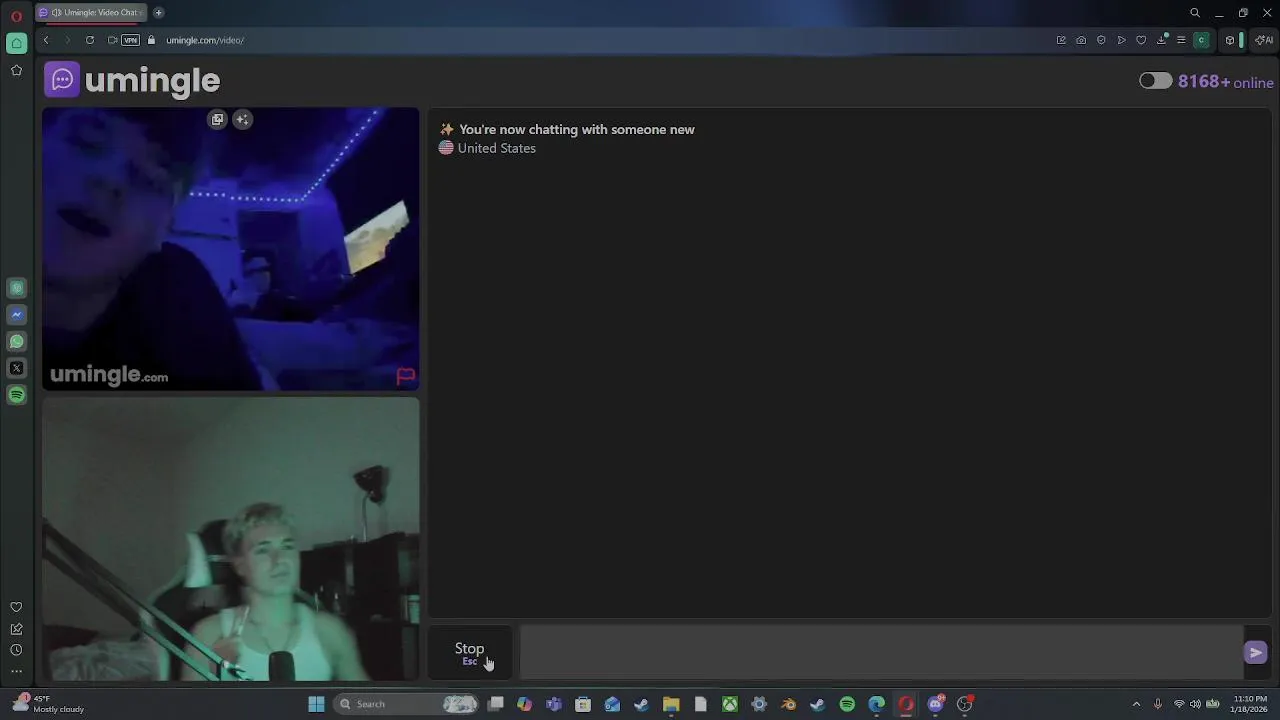
Task: Click the search tabs magnifier icon
Action: coord(1195,13)
